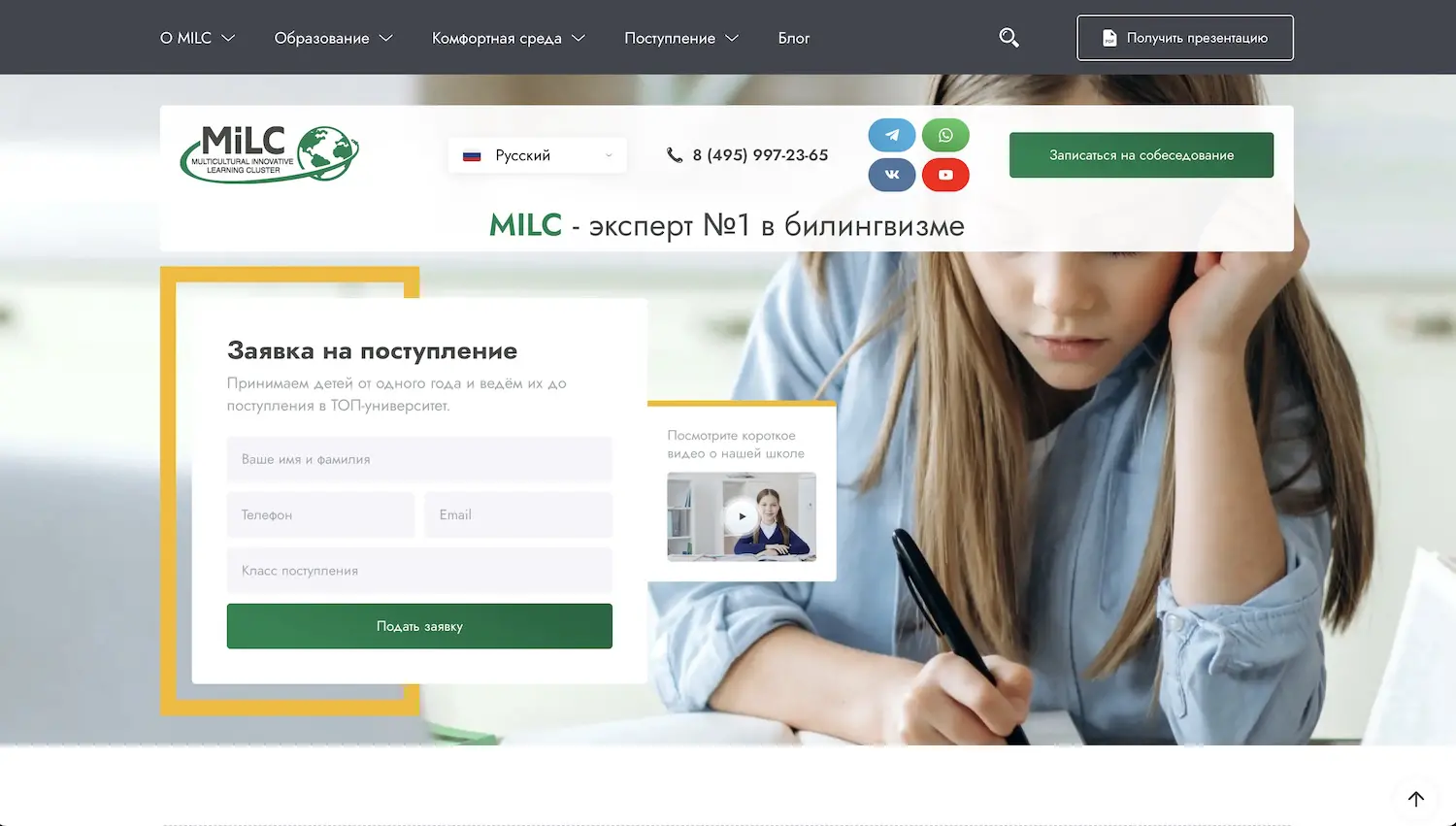1456x826 pixels.
Task: Open the WhatsApp contact icon
Action: pos(945,135)
